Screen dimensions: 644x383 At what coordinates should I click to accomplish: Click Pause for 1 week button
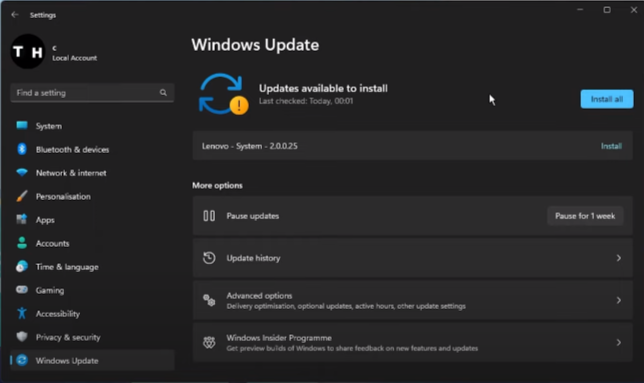pos(585,216)
